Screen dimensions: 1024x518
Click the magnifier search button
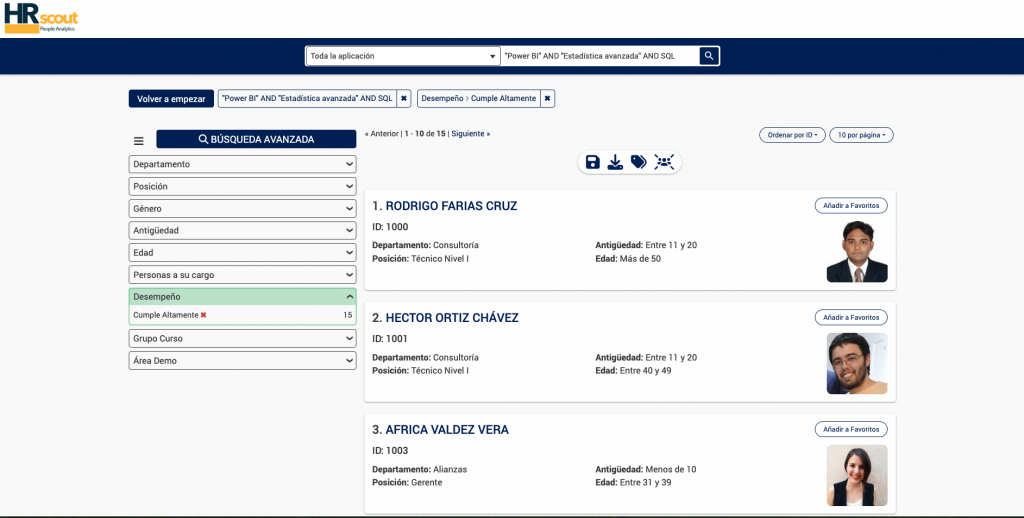(708, 56)
